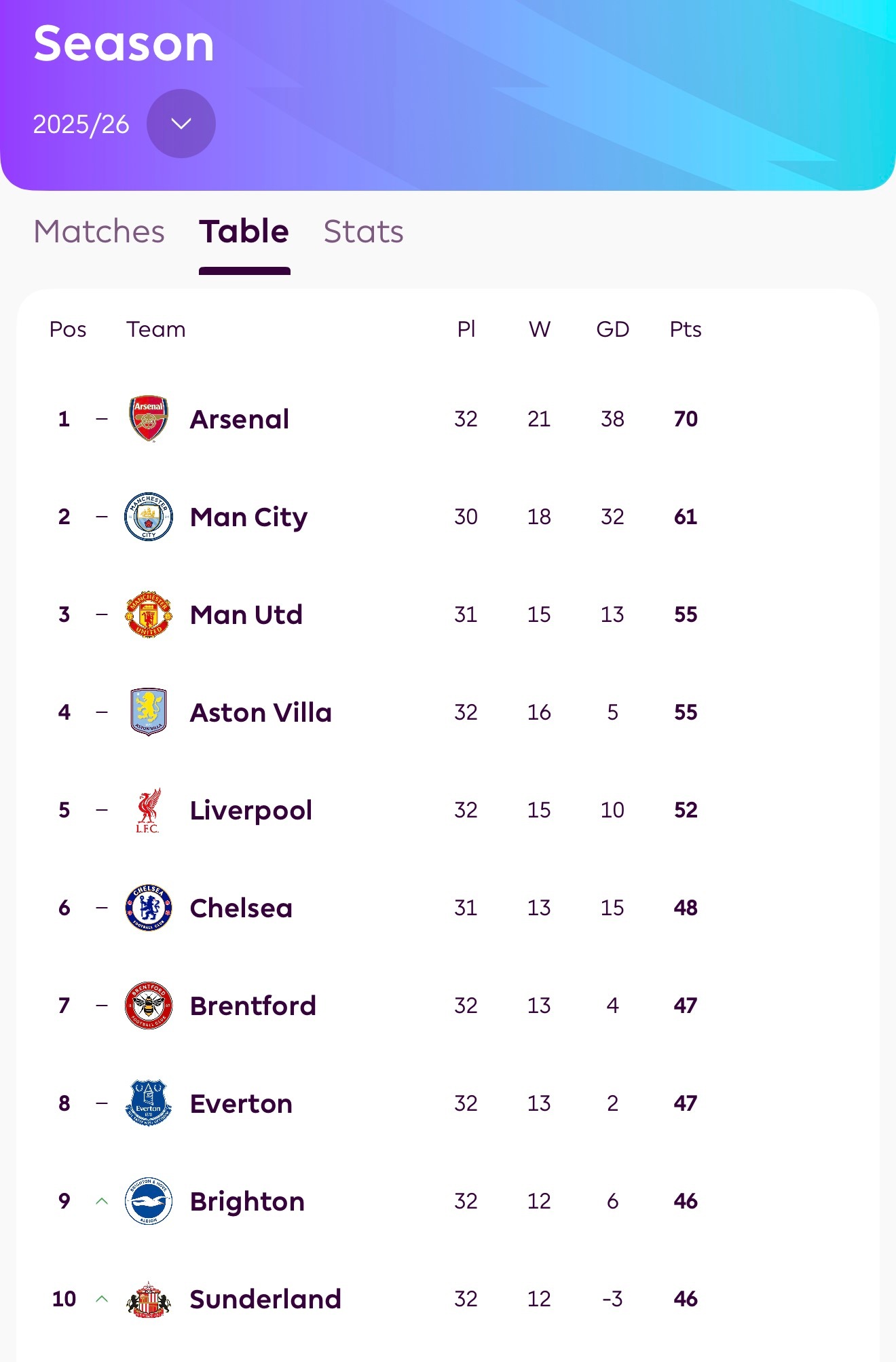Open the season selector chevron dropdown
896x1362 pixels.
181,124
